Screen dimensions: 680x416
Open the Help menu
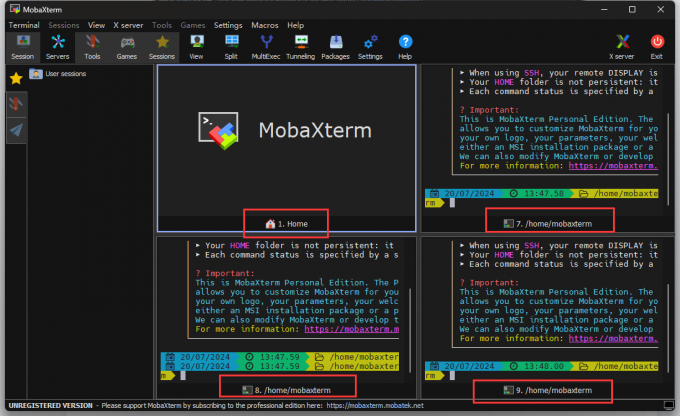pyautogui.click(x=295, y=25)
